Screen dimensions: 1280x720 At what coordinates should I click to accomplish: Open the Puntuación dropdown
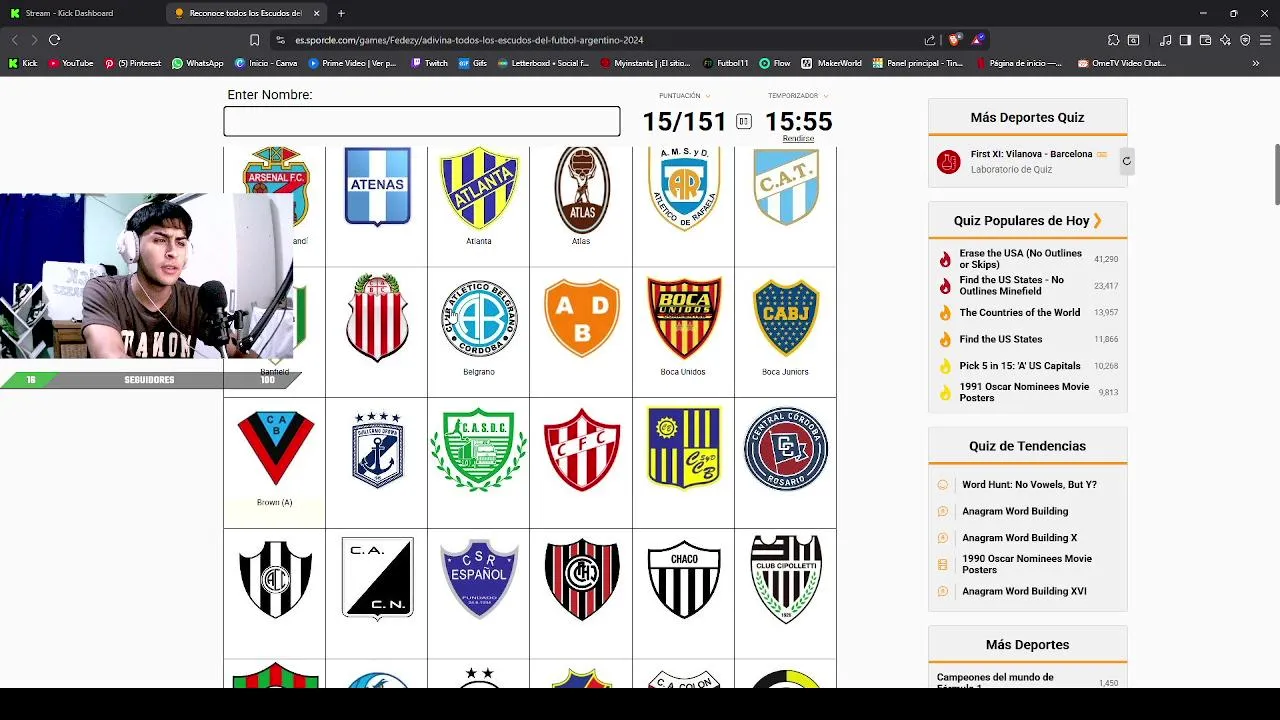point(684,96)
